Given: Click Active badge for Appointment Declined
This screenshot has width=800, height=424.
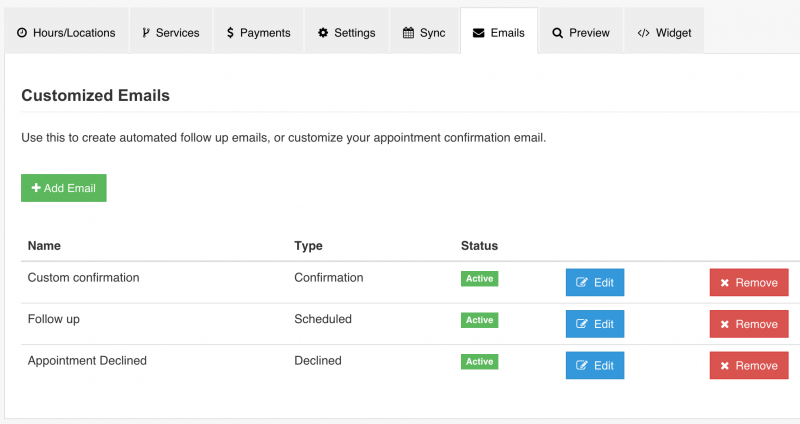Looking at the screenshot, I should point(479,361).
